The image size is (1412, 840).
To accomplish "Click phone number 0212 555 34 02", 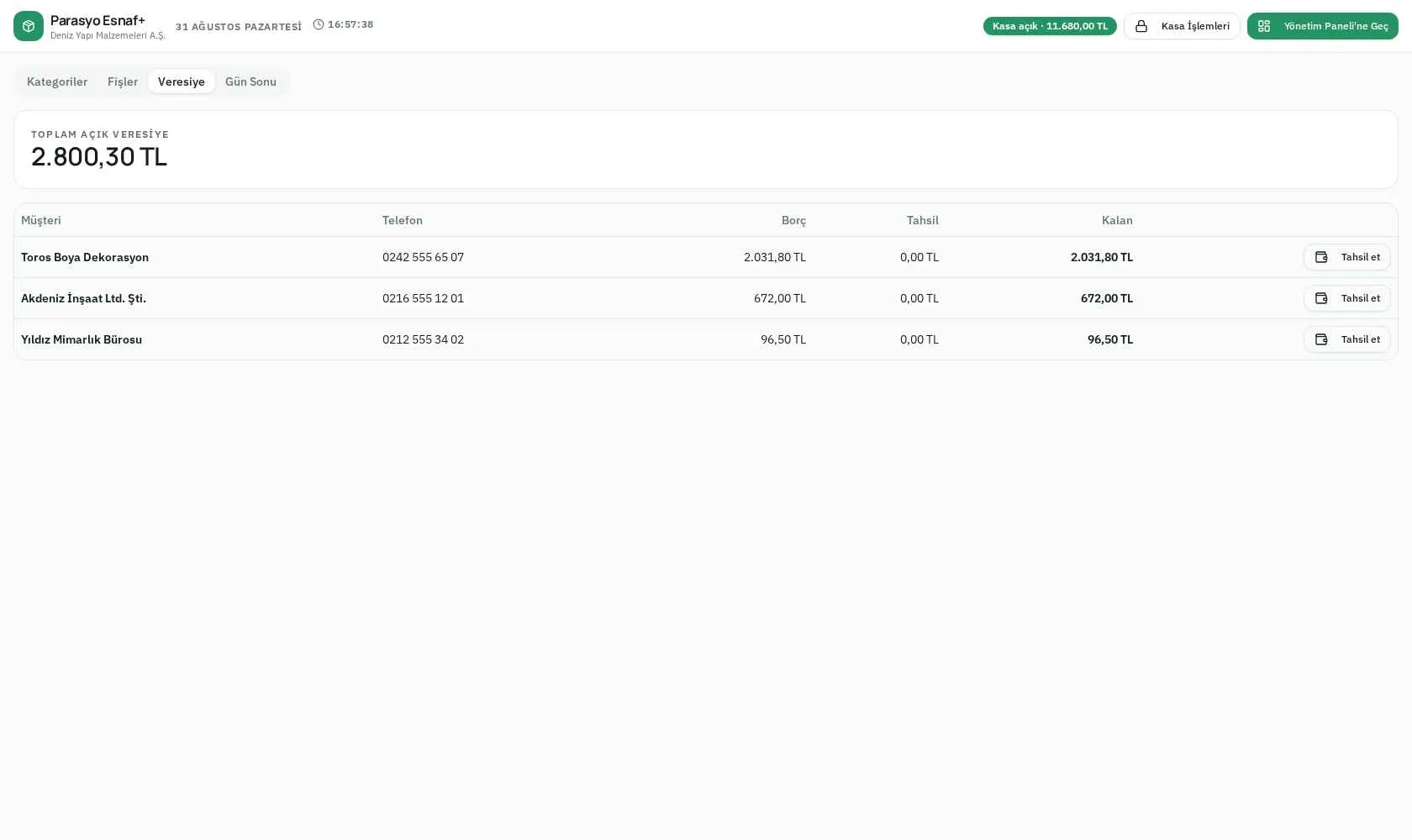I will (x=423, y=339).
